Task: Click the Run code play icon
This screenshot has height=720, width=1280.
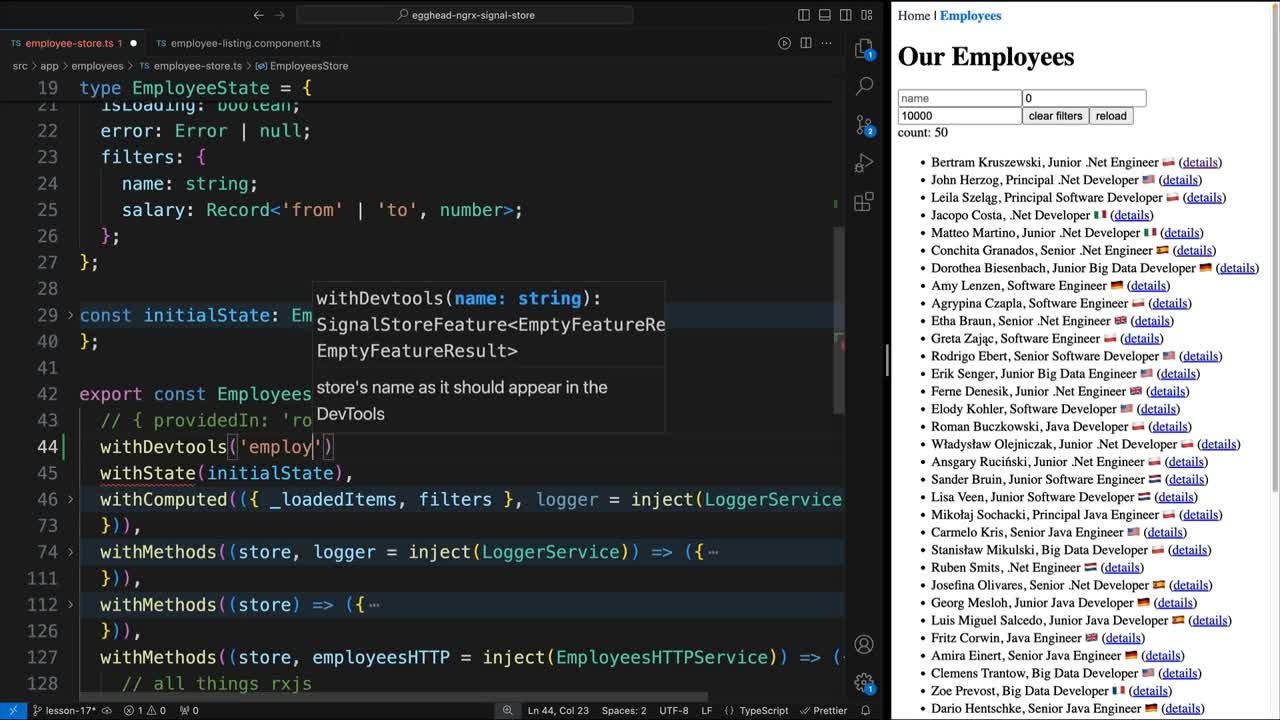Action: pyautogui.click(x=784, y=43)
